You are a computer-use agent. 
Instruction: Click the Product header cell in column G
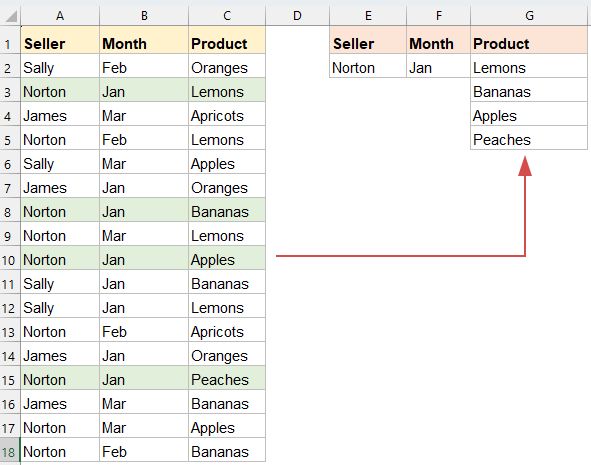(529, 44)
